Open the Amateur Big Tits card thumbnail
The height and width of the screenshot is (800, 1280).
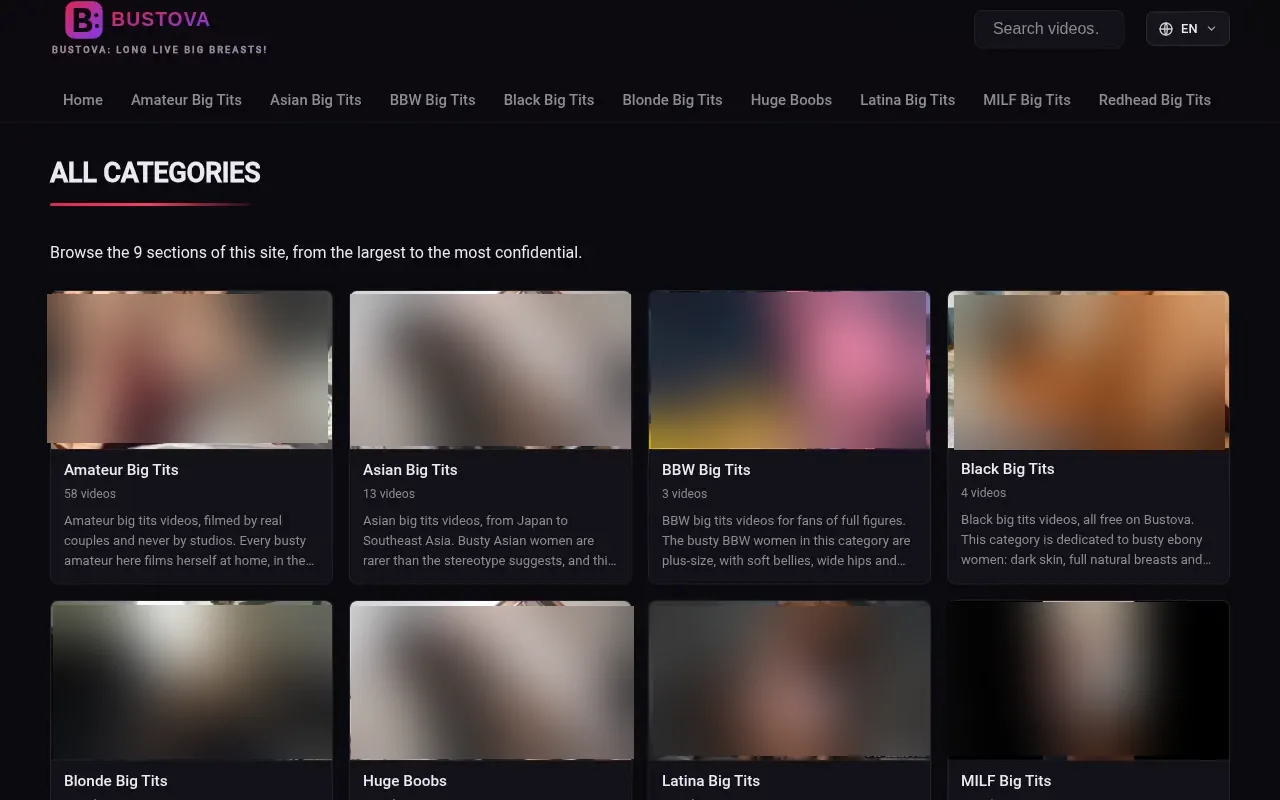(x=190, y=369)
